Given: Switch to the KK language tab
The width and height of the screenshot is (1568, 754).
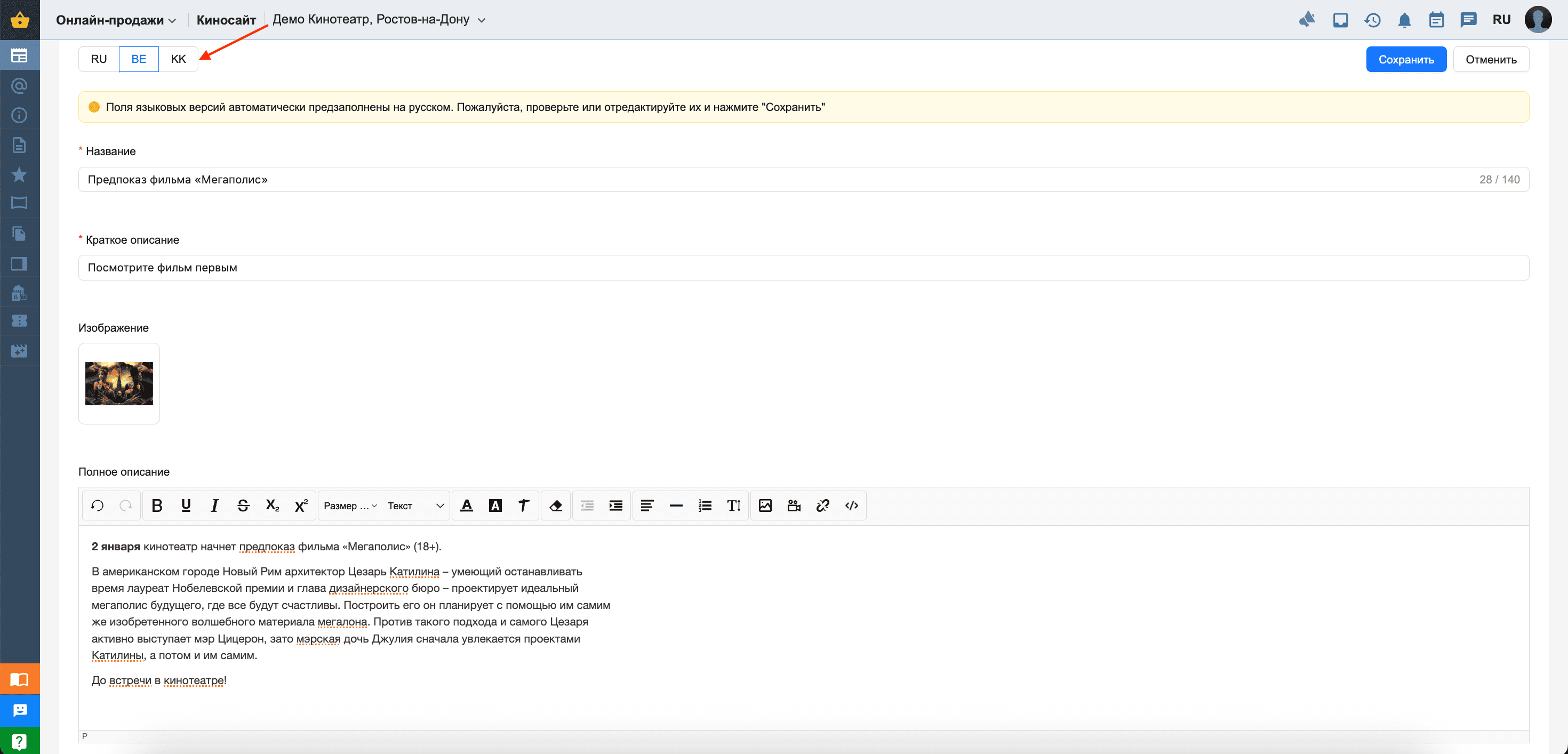Looking at the screenshot, I should pyautogui.click(x=178, y=59).
